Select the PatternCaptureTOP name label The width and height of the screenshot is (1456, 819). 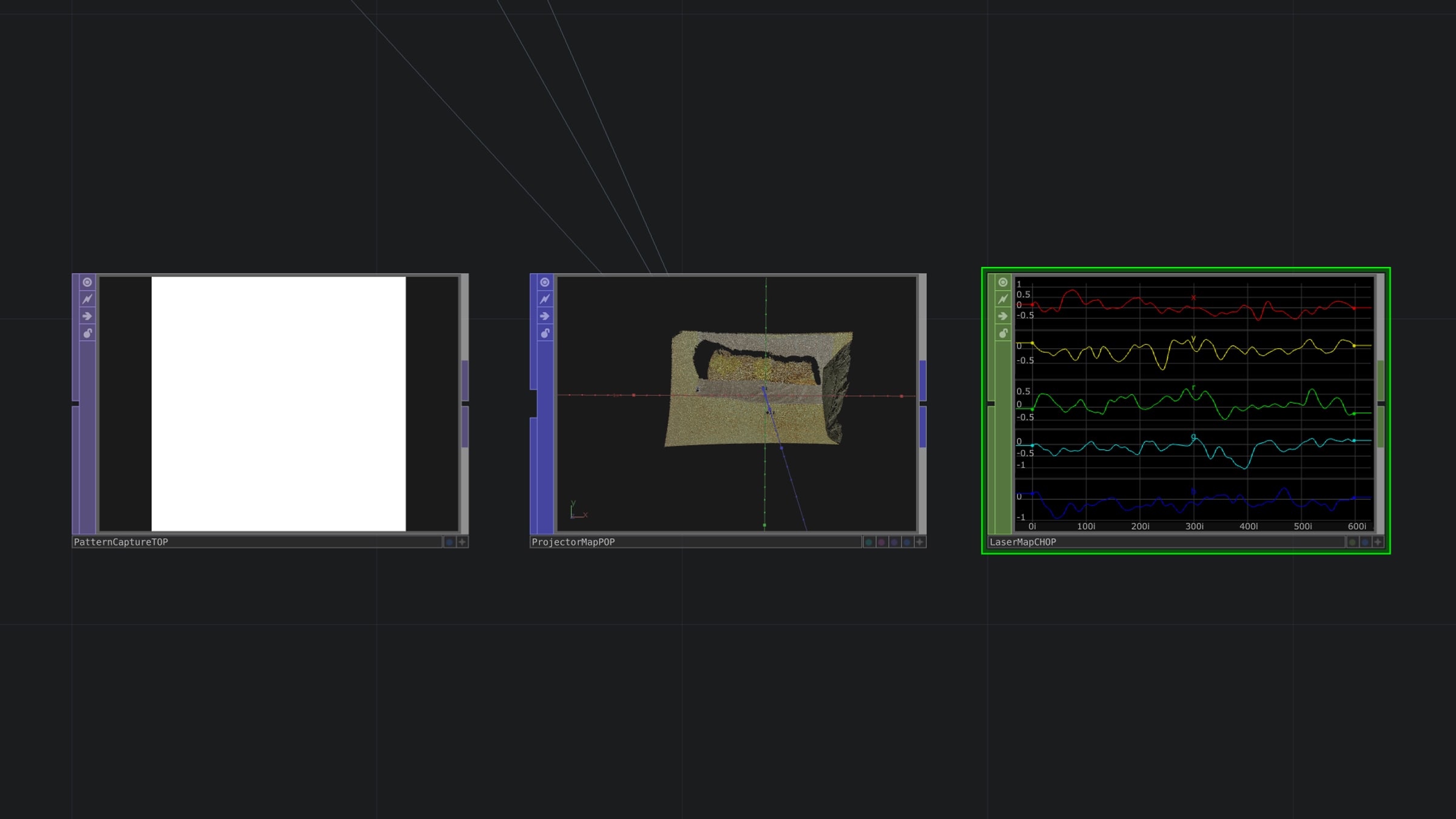click(121, 542)
